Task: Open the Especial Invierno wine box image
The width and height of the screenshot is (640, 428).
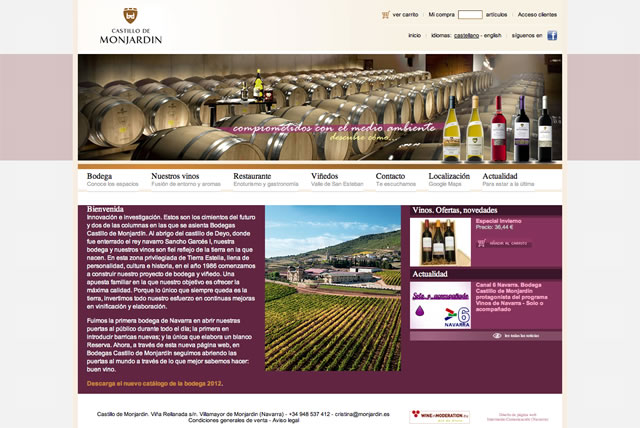Action: pyautogui.click(x=440, y=242)
